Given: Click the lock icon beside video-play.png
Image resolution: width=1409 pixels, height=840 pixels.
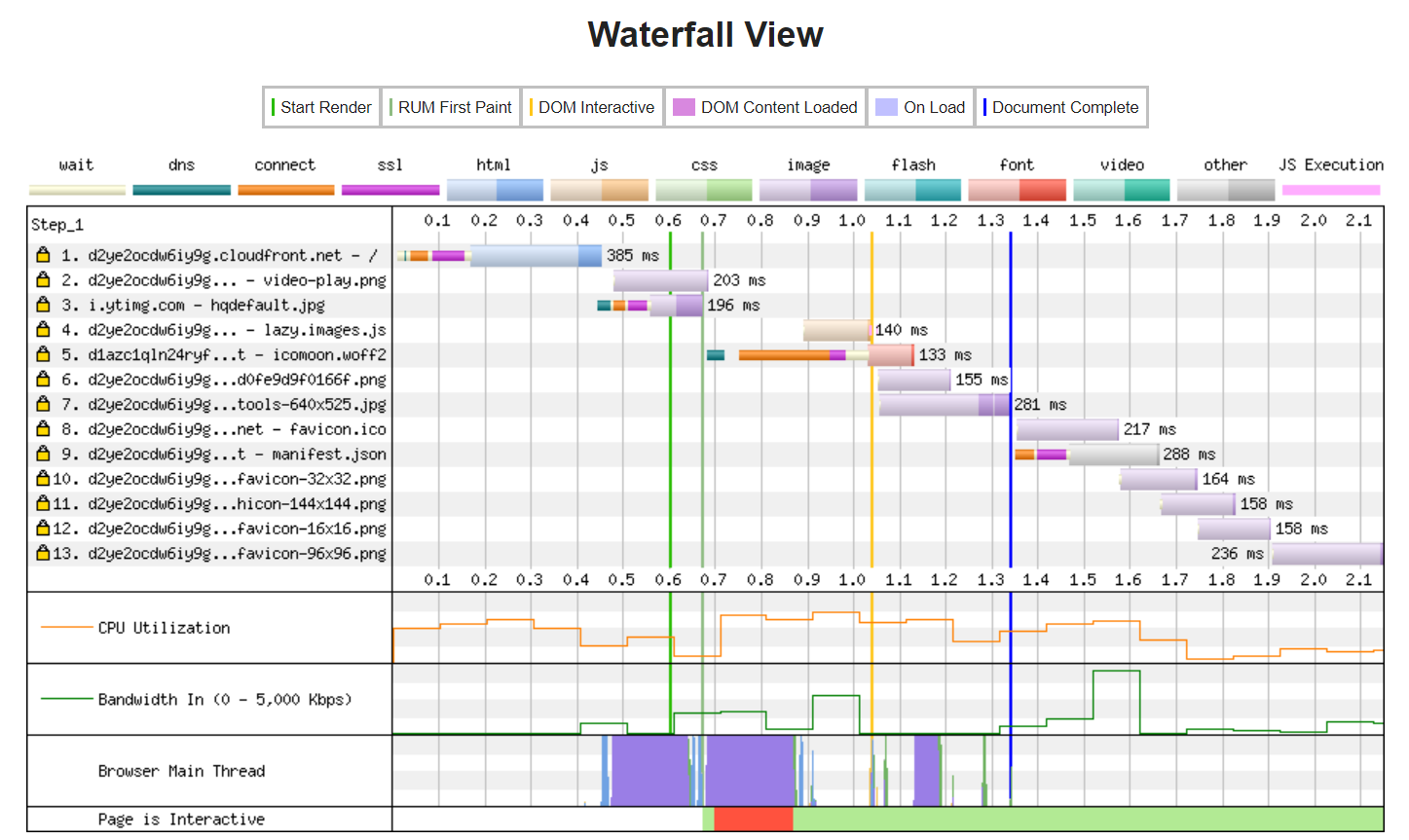Looking at the screenshot, I should pyautogui.click(x=43, y=280).
